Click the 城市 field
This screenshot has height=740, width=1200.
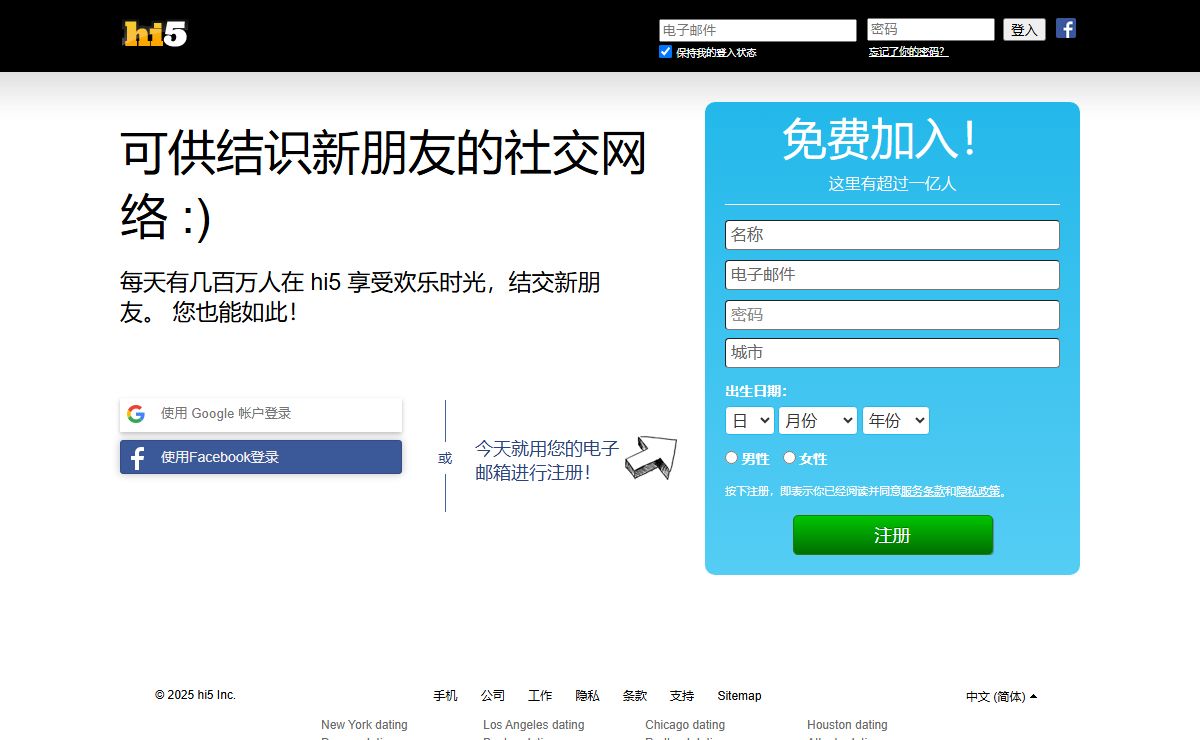pyautogui.click(x=892, y=353)
